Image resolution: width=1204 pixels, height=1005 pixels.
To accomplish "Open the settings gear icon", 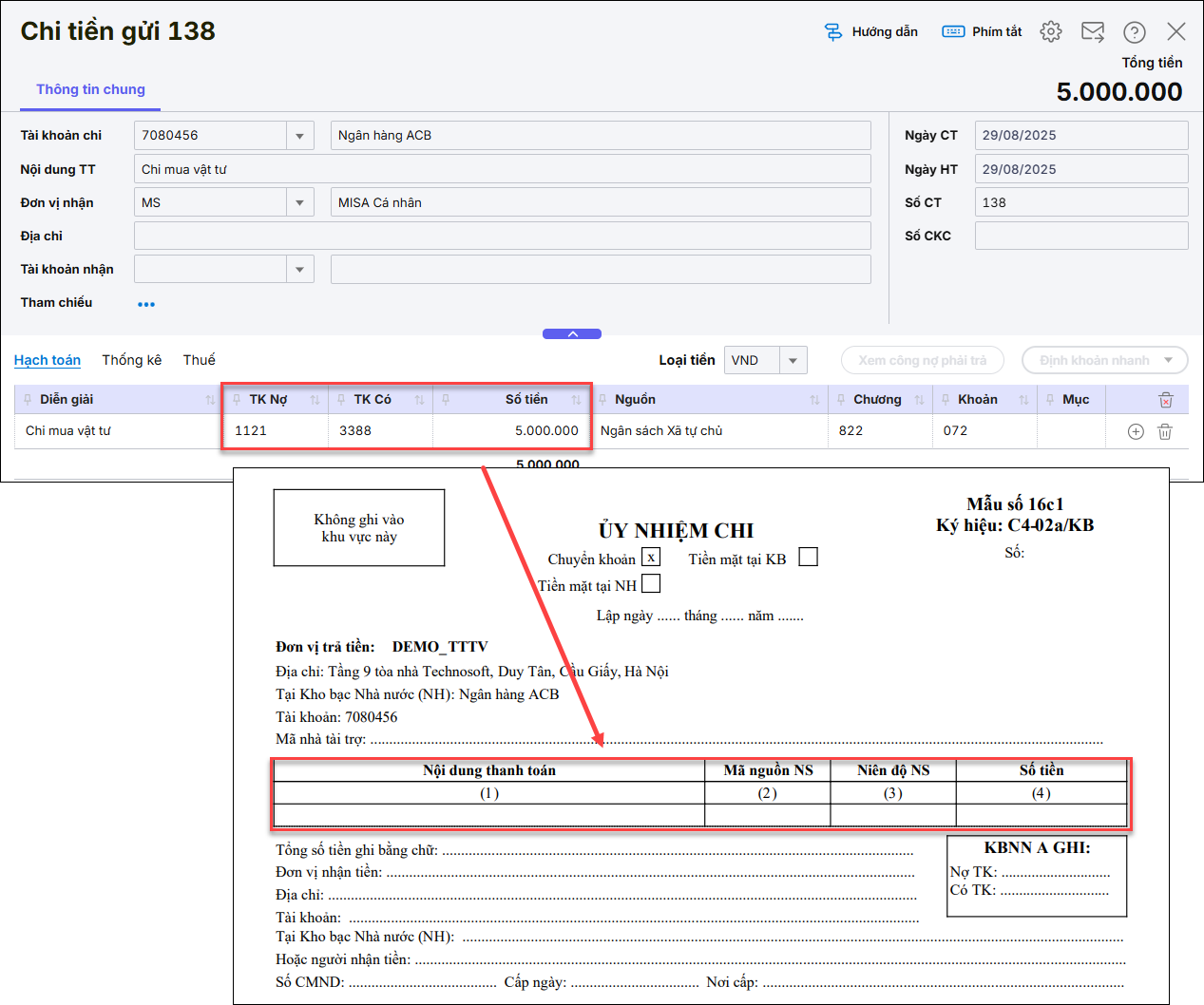I will 1050,31.
